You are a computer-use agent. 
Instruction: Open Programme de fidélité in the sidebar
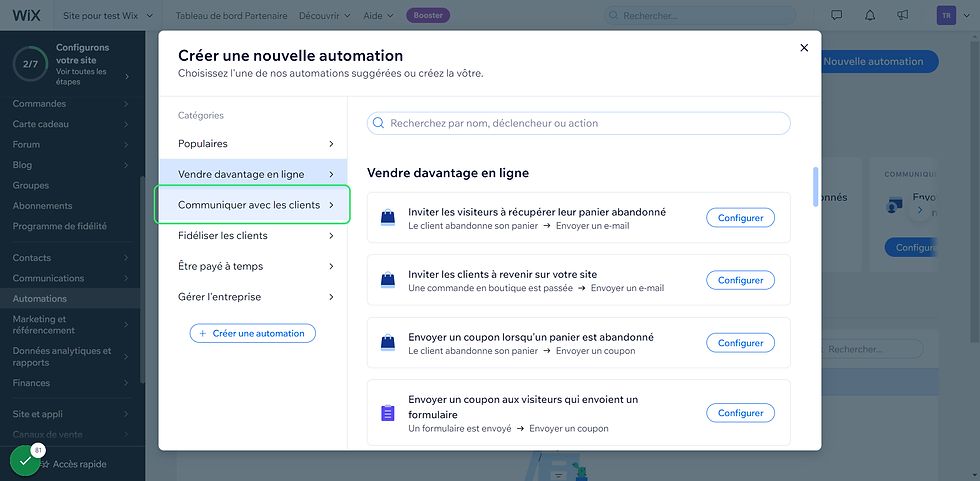click(x=71, y=226)
